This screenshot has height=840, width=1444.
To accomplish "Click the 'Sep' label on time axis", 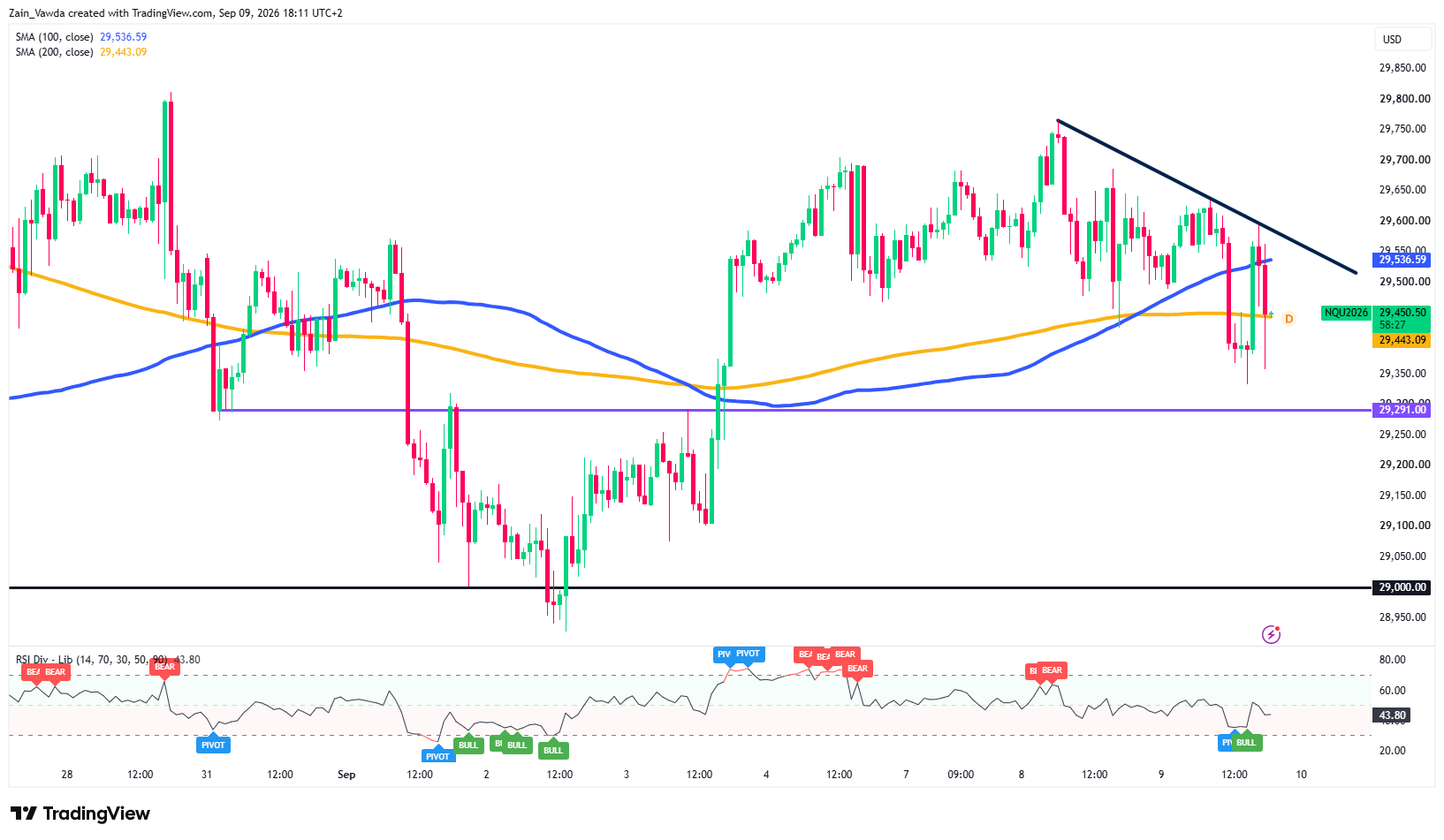I will 346,775.
